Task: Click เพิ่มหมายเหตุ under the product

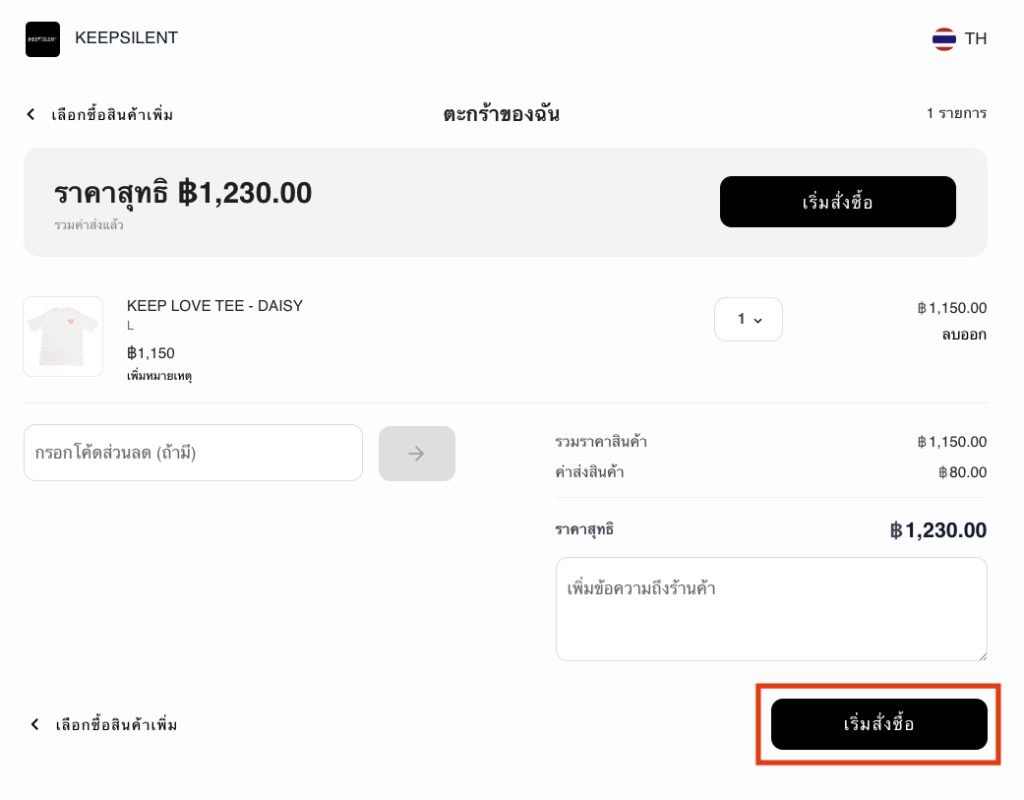Action: 159,376
